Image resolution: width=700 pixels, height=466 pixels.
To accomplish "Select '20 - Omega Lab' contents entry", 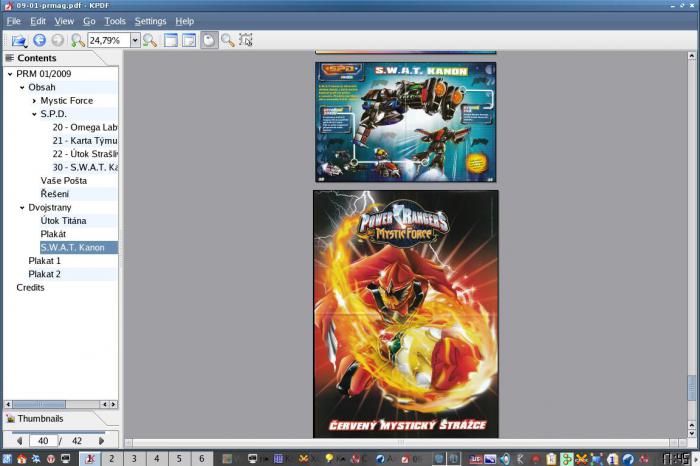I will [85, 127].
